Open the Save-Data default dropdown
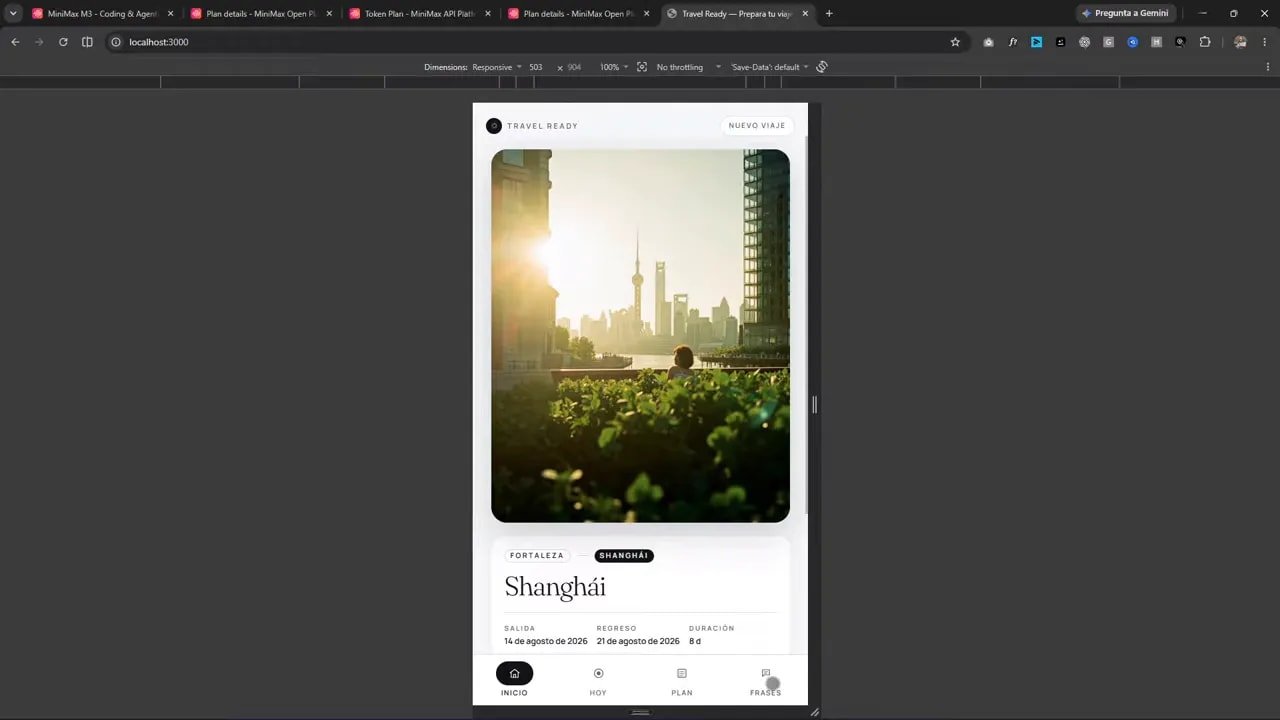 [769, 67]
